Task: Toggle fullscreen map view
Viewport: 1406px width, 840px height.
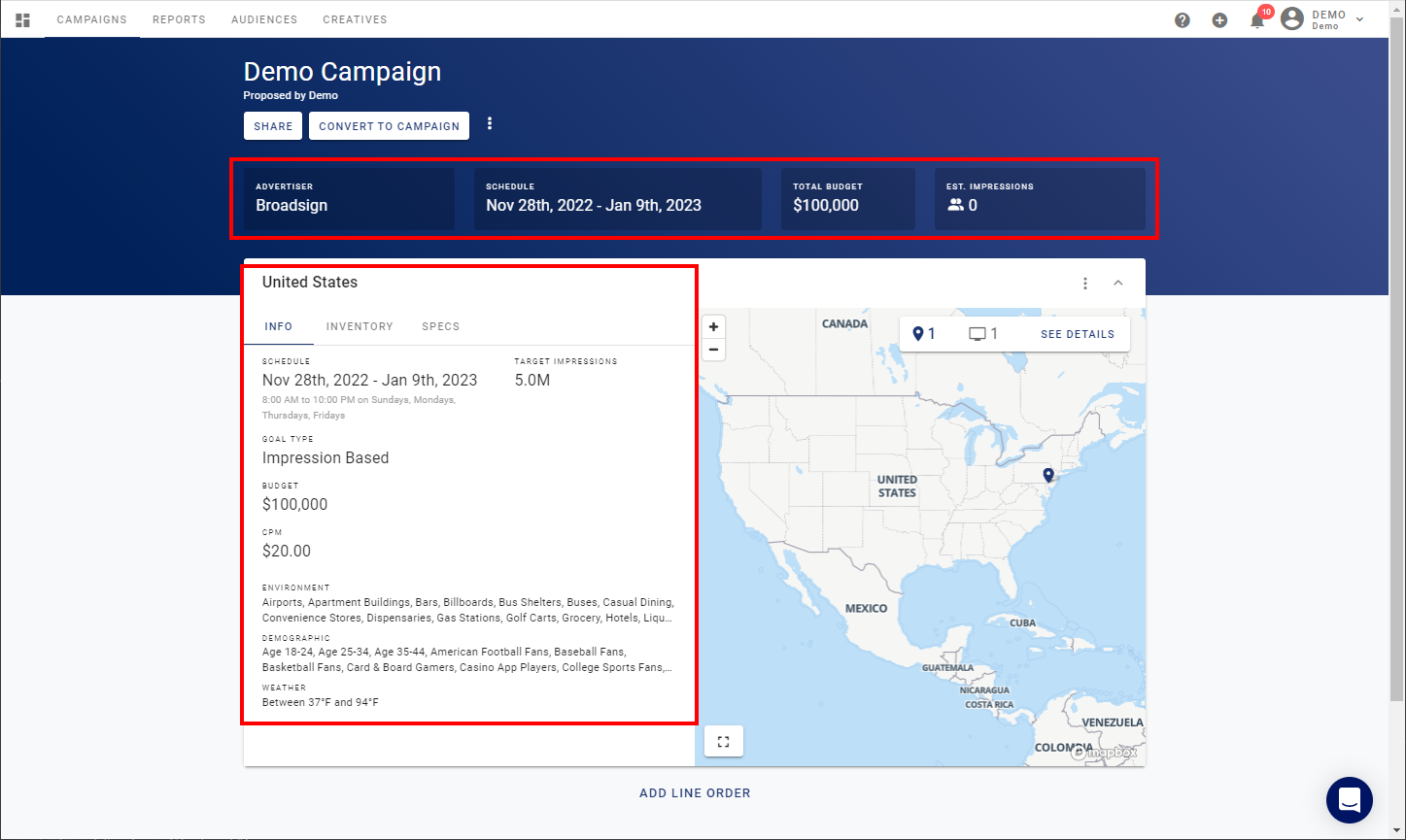Action: click(723, 741)
